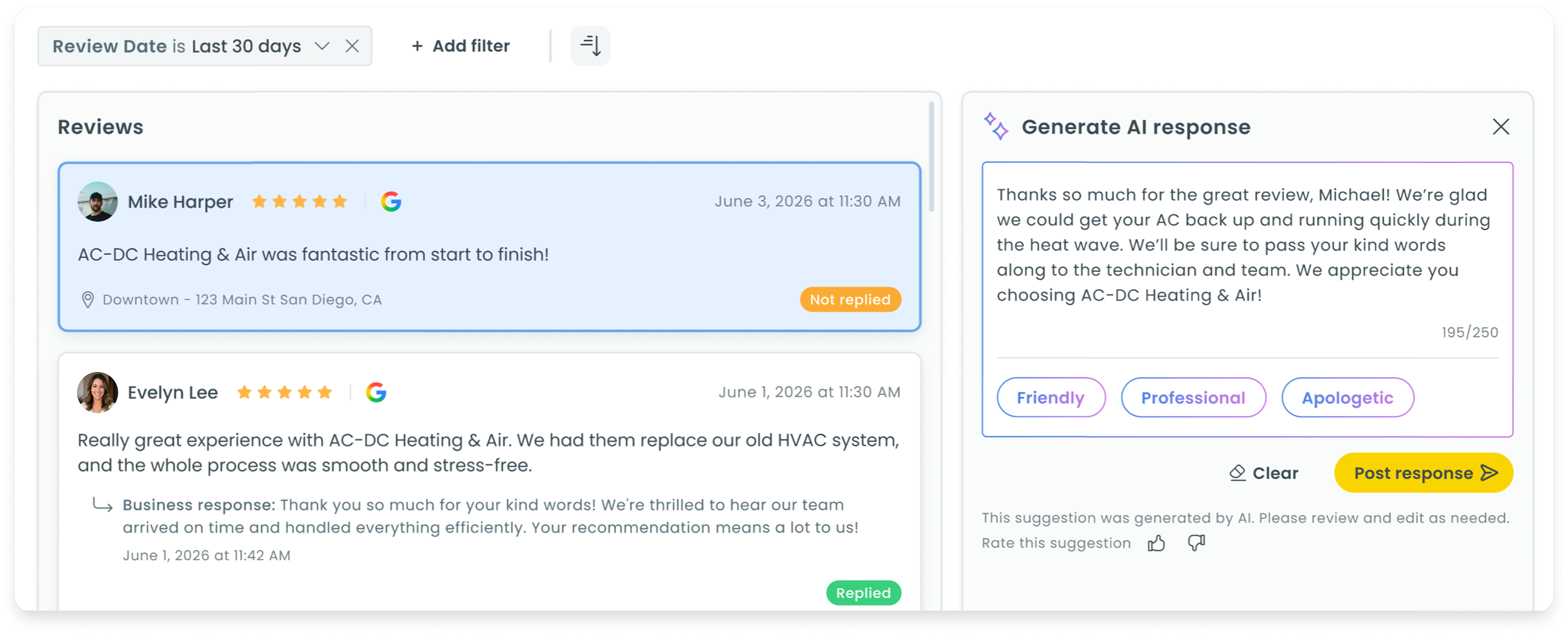Select the Apologetic tone chip
The width and height of the screenshot is (1568, 635).
point(1347,398)
